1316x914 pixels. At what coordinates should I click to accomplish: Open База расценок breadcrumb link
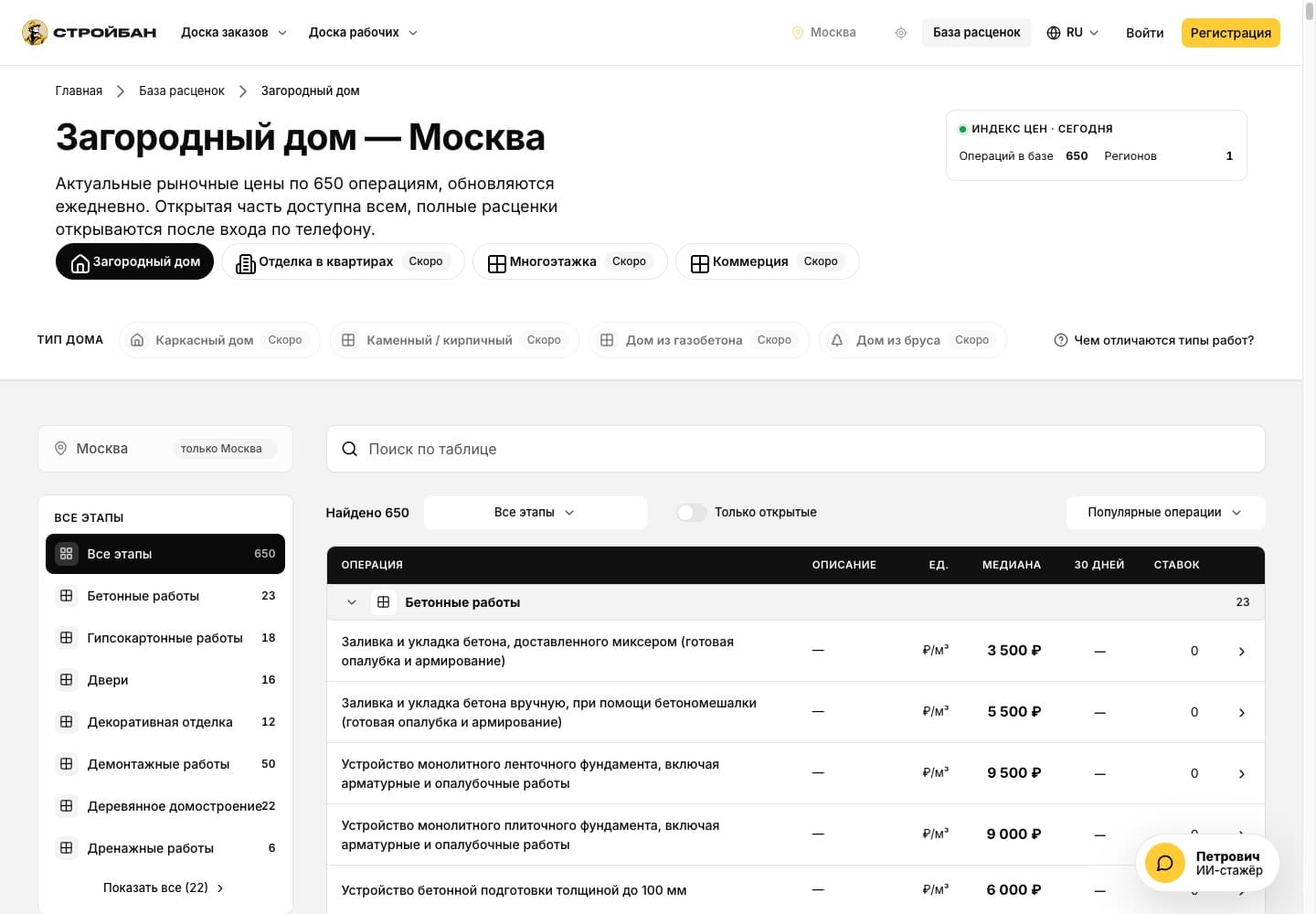point(182,90)
